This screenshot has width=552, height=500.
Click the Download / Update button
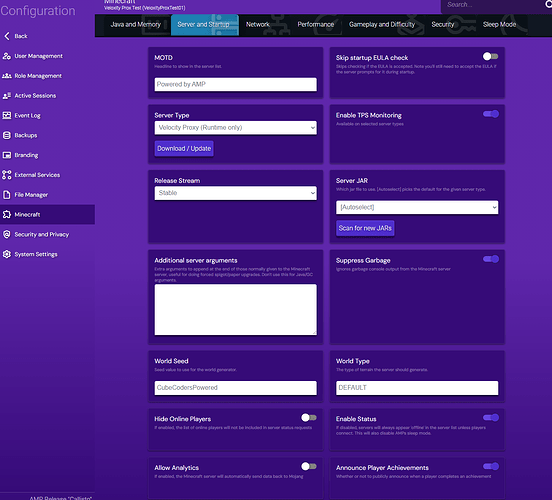184,149
